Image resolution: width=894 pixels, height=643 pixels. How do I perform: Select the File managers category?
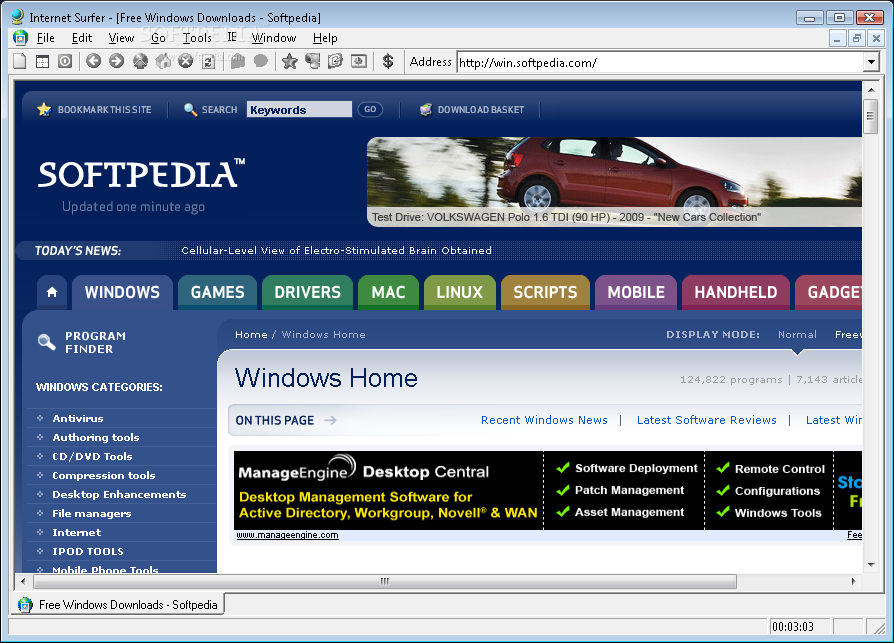pyautogui.click(x=91, y=513)
